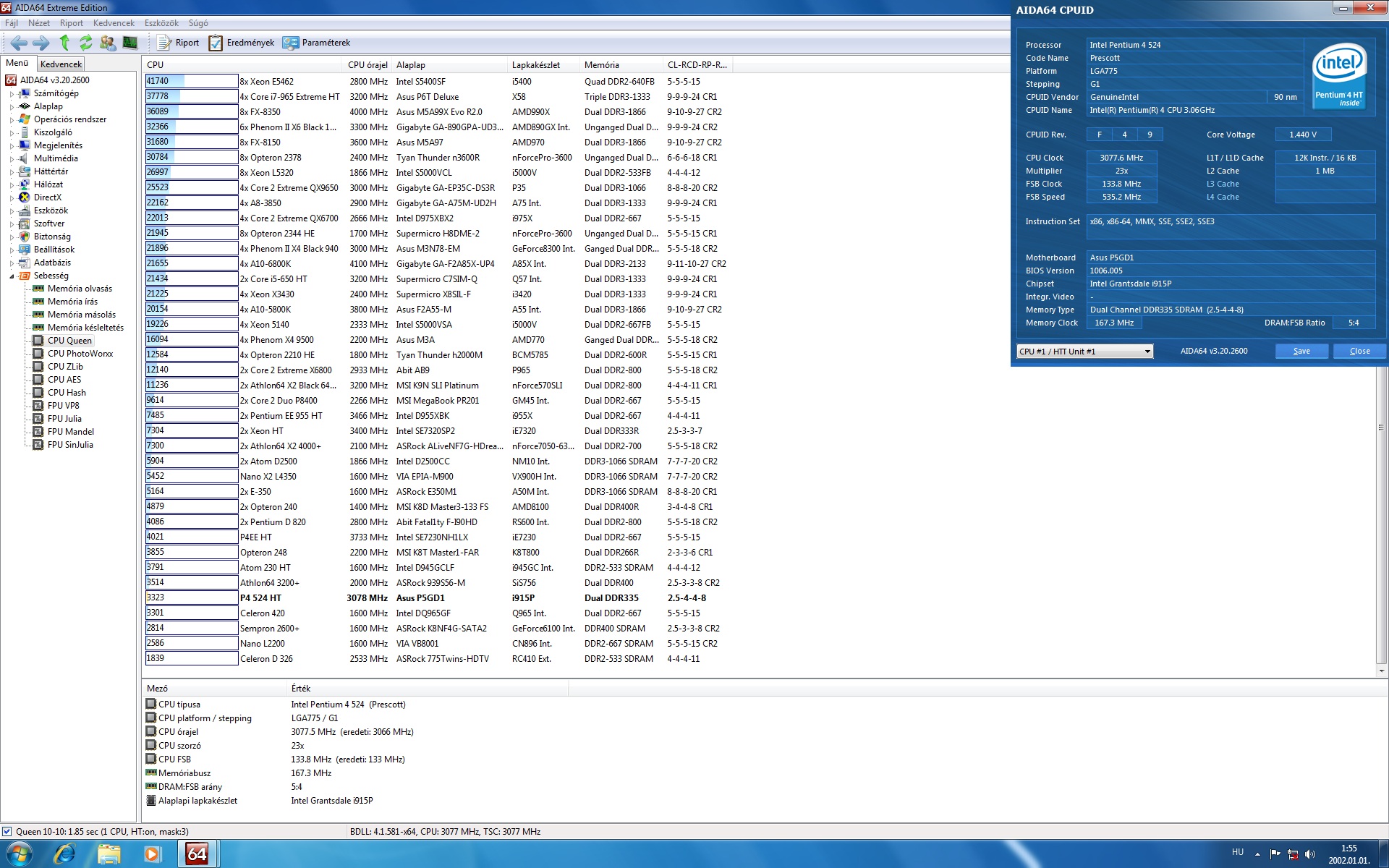Open Internet Explorer from the taskbar
This screenshot has width=1389, height=868.
click(x=64, y=854)
